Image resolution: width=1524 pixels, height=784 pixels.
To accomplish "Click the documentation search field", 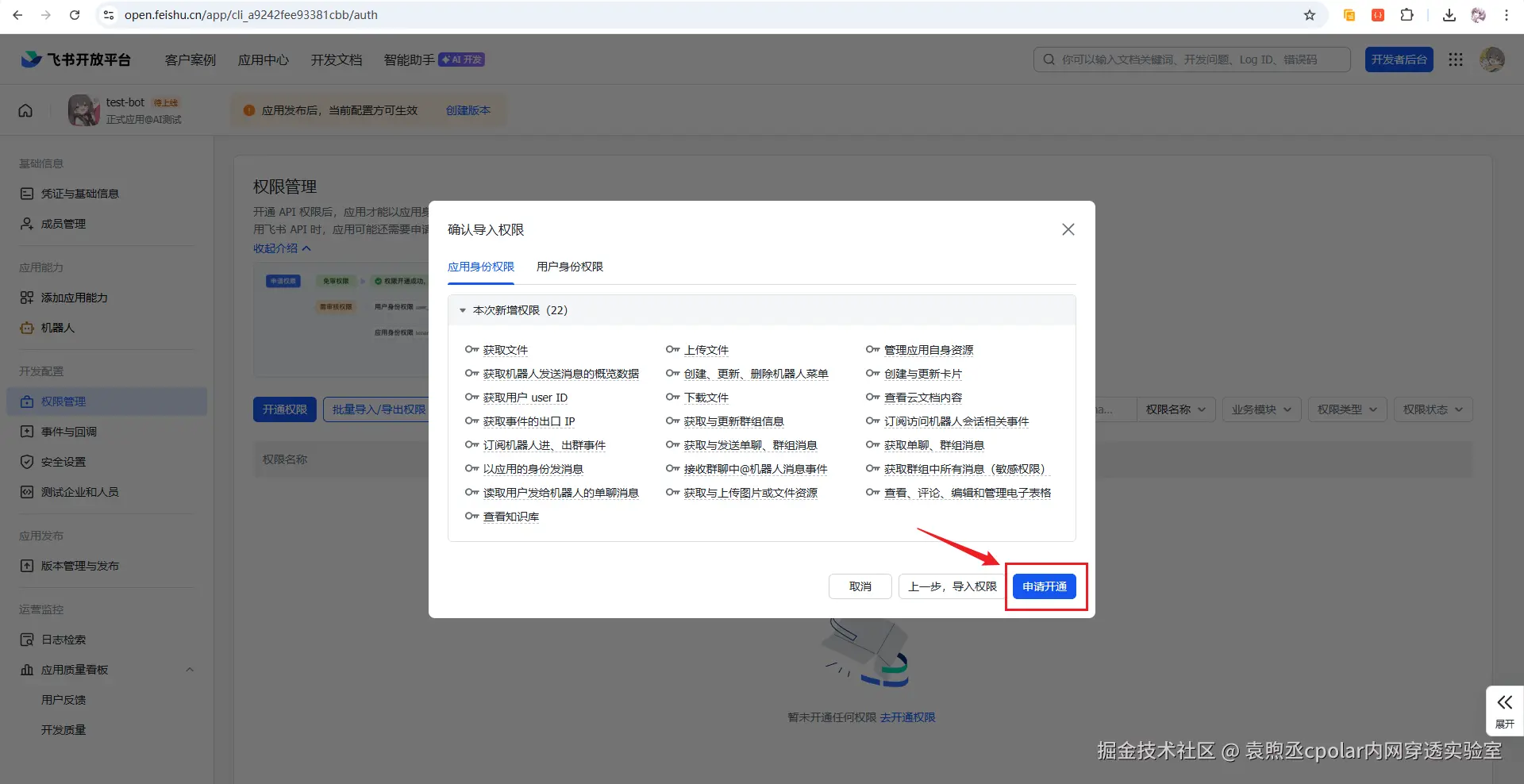I will (x=1192, y=60).
